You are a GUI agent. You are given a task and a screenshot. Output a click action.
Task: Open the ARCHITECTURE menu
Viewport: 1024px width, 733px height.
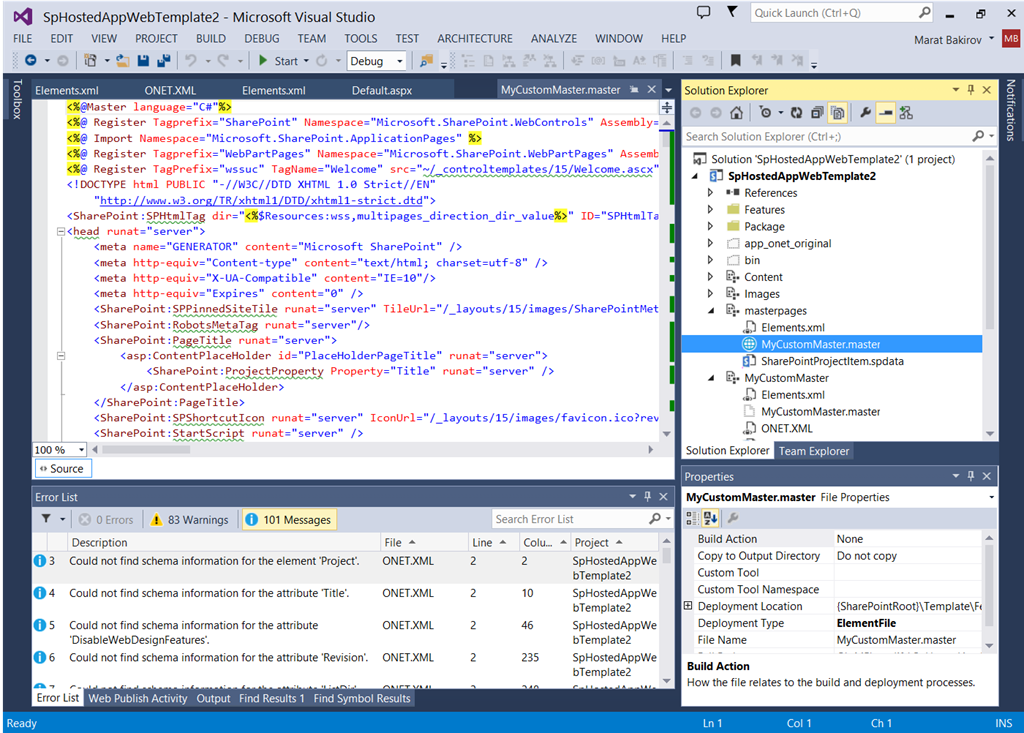pos(475,39)
